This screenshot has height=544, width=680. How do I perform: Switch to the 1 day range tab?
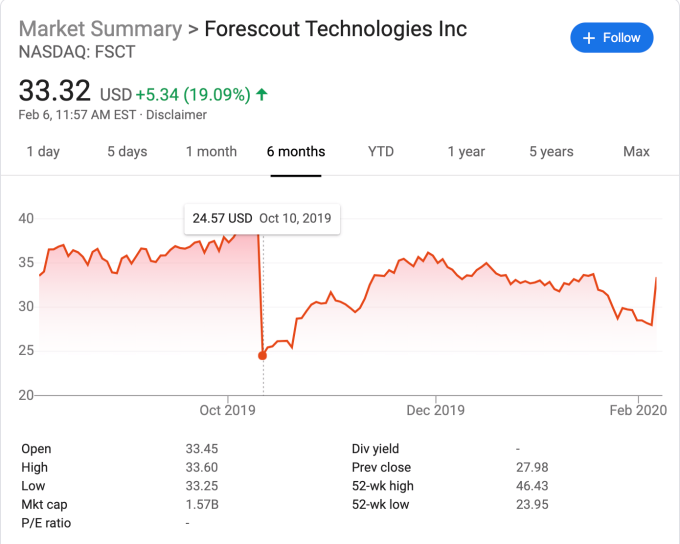point(43,152)
